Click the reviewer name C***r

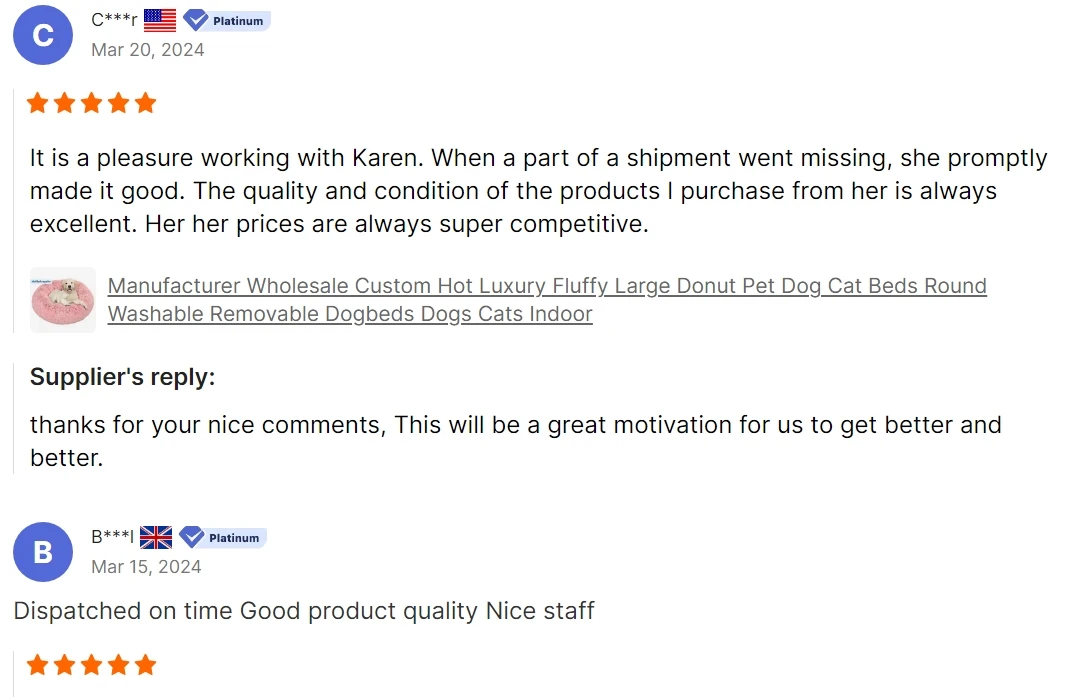[x=114, y=20]
